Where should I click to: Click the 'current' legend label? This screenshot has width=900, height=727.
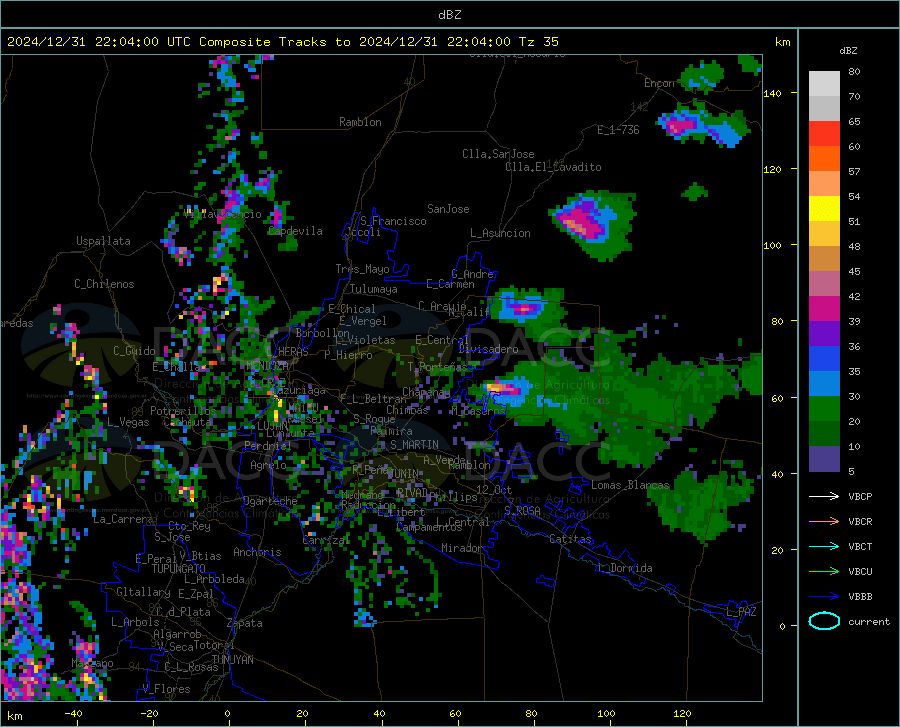pos(869,621)
